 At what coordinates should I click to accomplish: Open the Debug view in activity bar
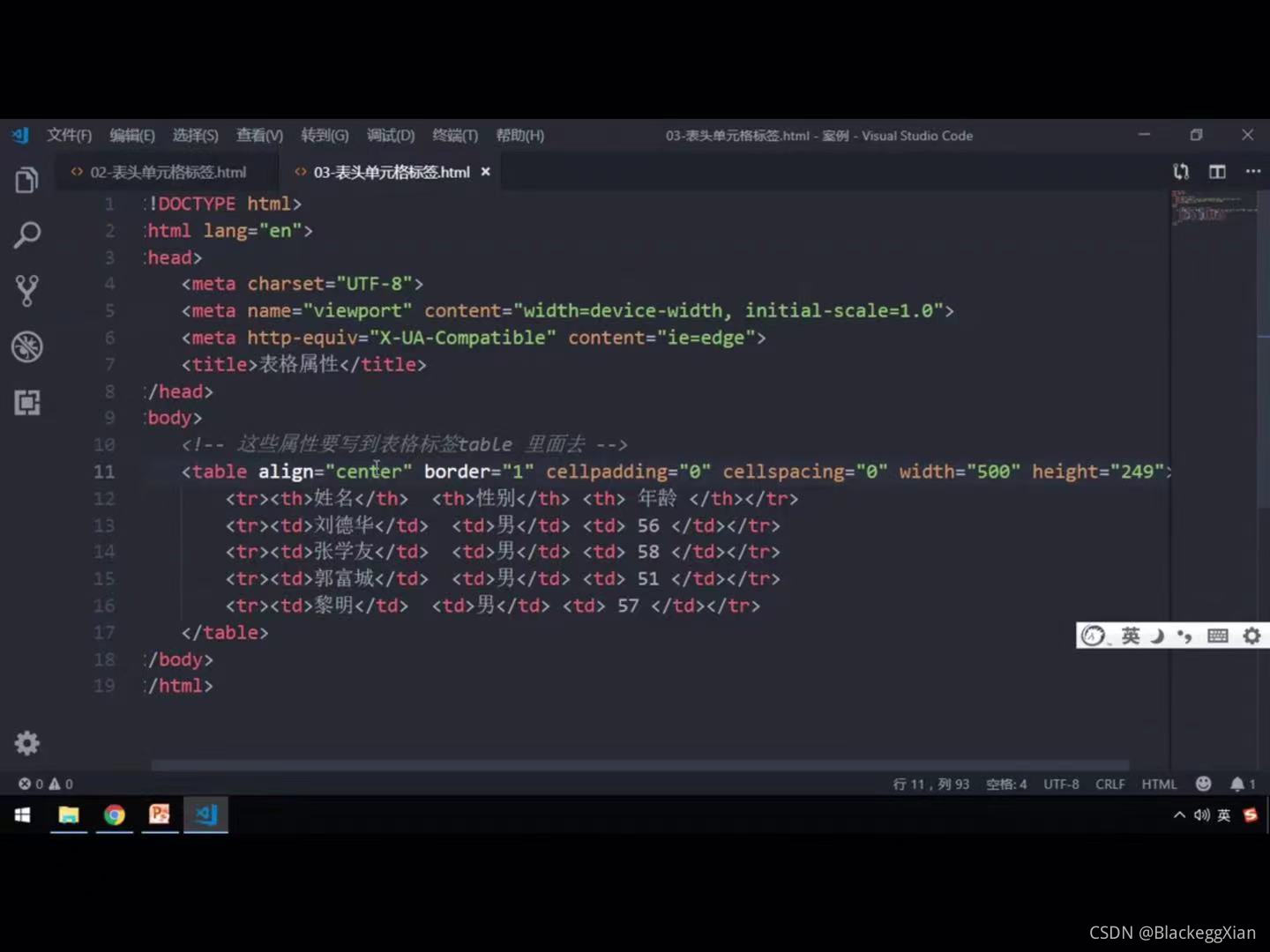(x=26, y=346)
